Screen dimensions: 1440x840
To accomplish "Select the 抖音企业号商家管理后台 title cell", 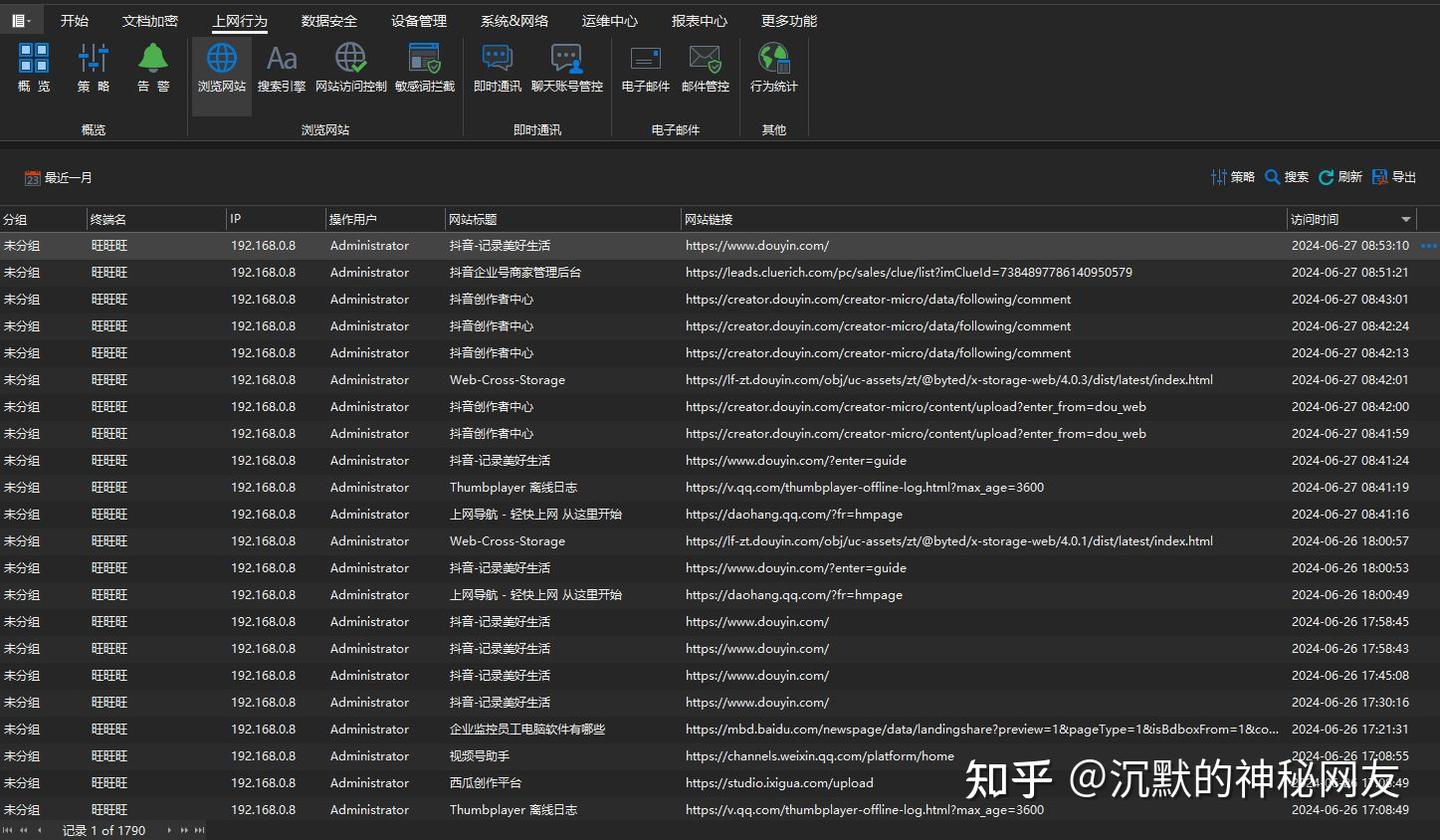I will (x=515, y=273).
